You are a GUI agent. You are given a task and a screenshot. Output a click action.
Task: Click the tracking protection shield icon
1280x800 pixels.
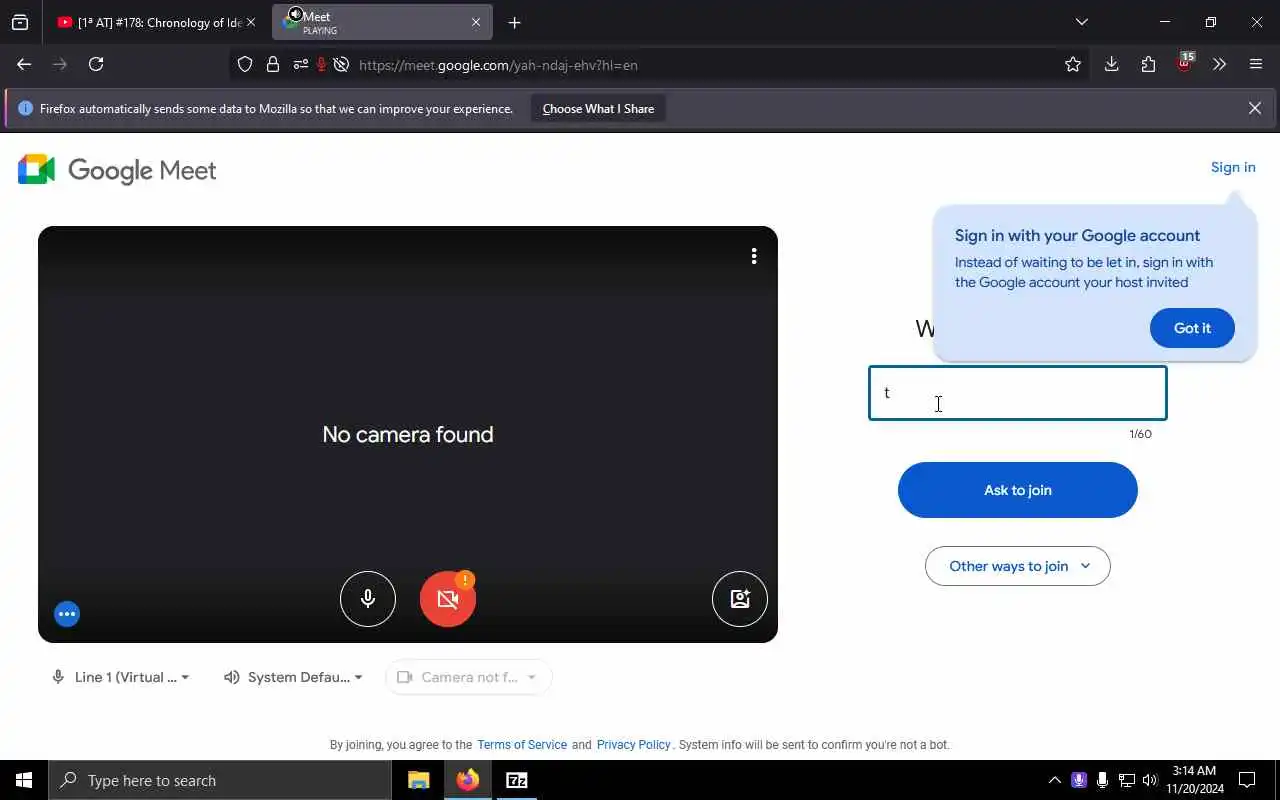click(x=245, y=65)
